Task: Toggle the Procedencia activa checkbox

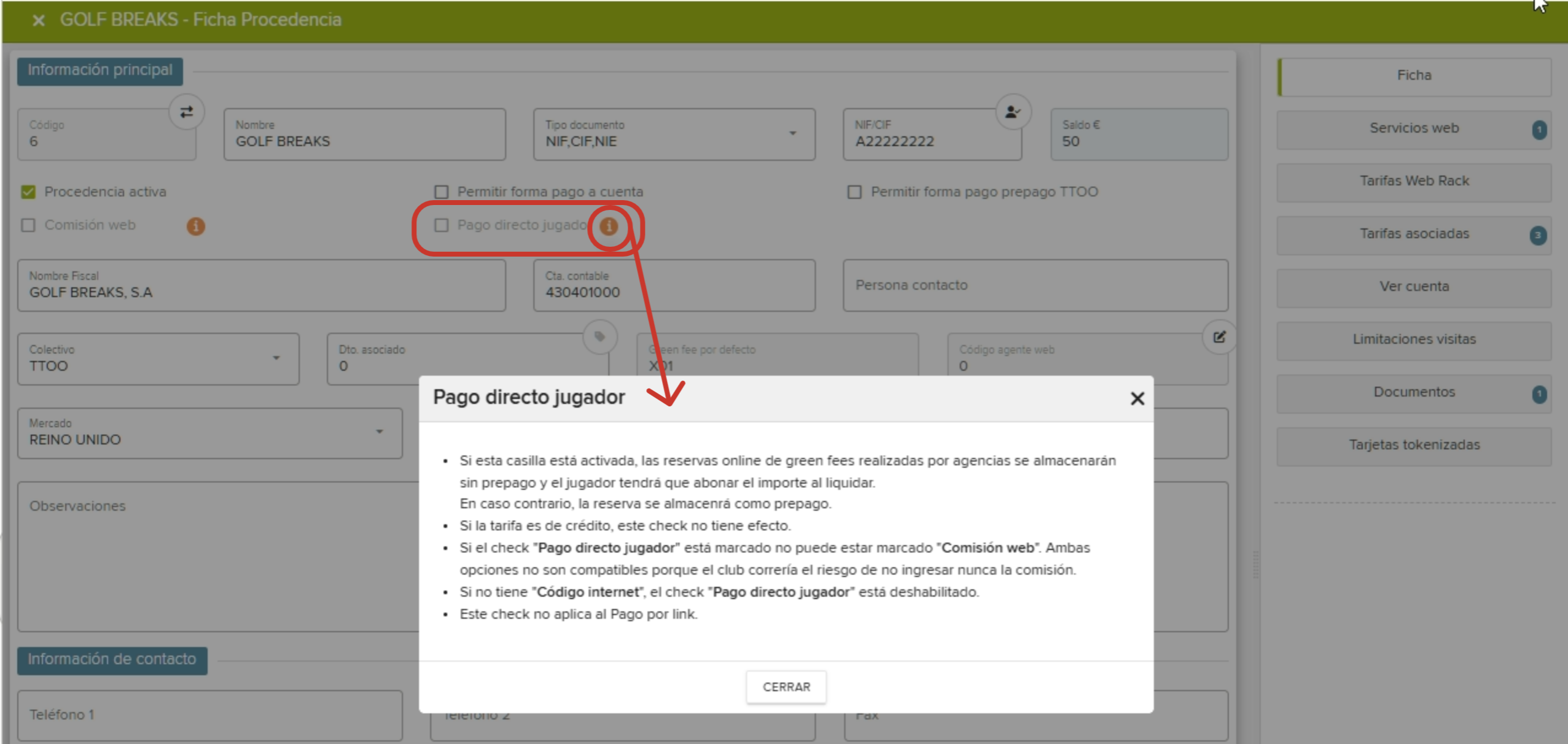Action: pos(28,192)
